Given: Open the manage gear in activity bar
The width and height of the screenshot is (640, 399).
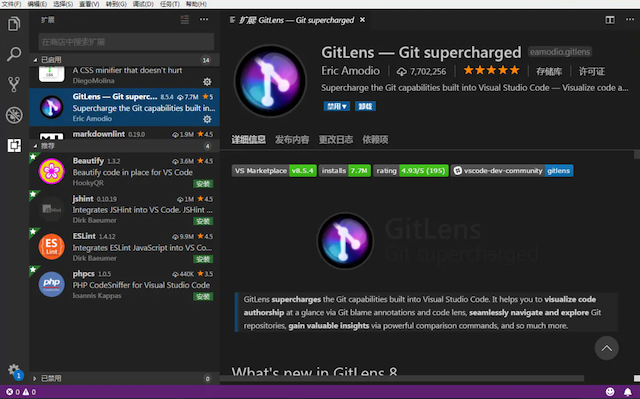Looking at the screenshot, I should 14,370.
